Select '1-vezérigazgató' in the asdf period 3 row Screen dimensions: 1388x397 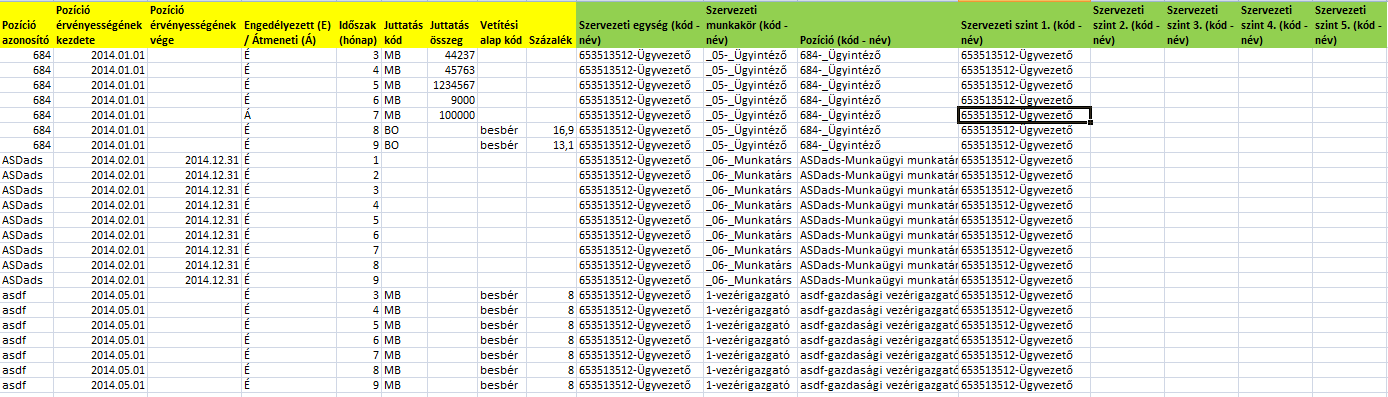pos(750,295)
